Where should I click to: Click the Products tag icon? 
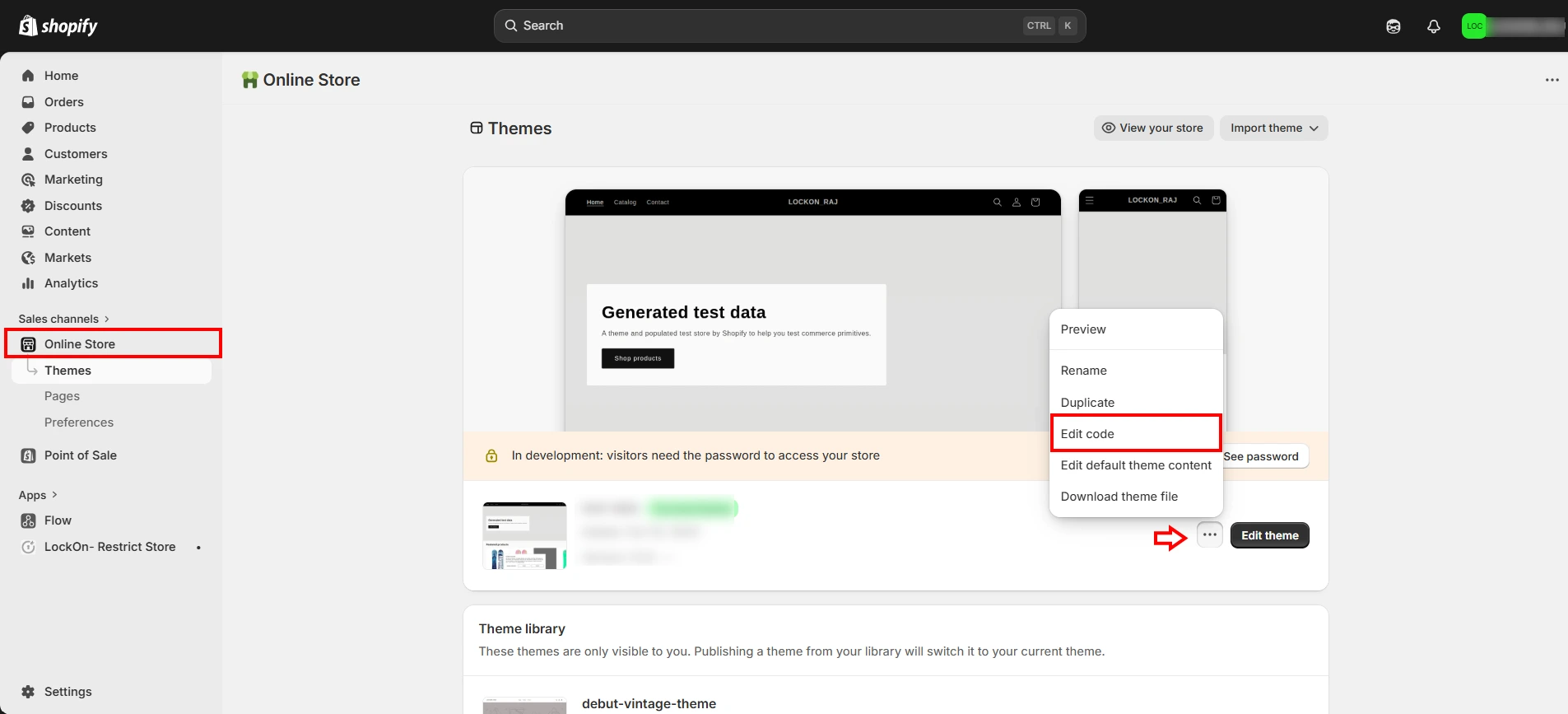pyautogui.click(x=28, y=128)
